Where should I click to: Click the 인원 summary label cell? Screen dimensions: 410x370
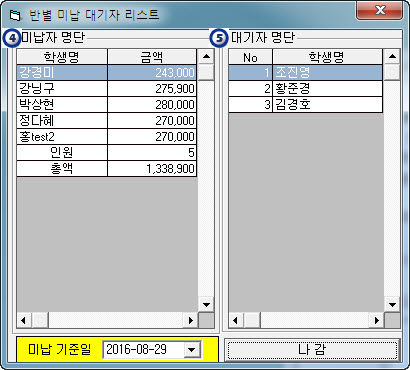(62, 152)
